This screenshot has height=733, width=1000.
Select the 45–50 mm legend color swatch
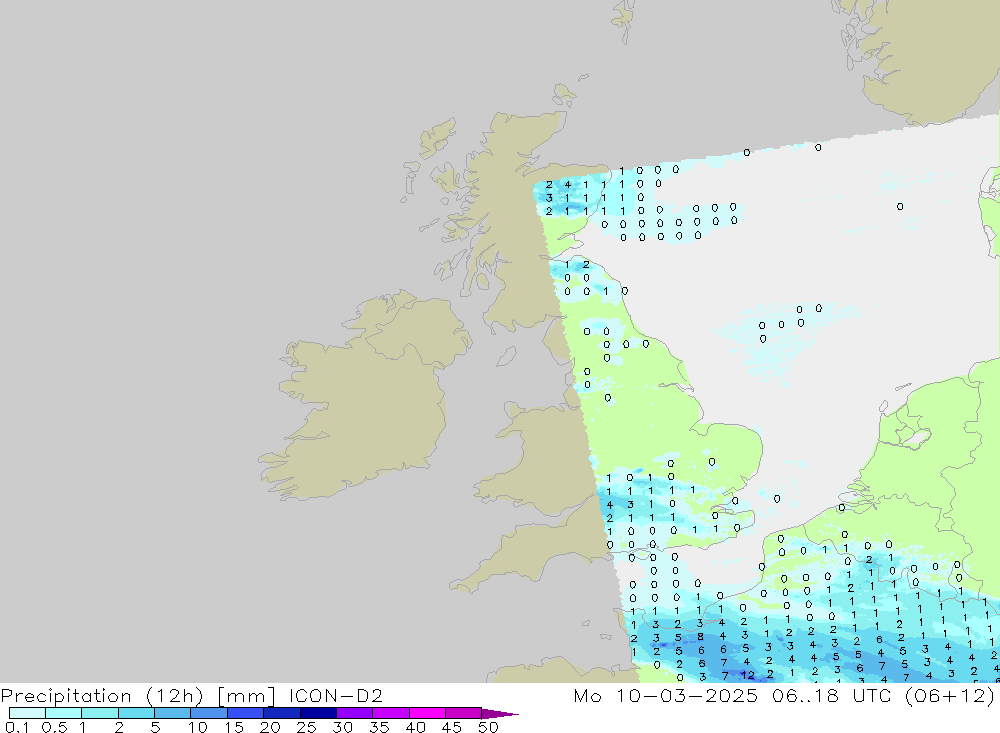(464, 713)
